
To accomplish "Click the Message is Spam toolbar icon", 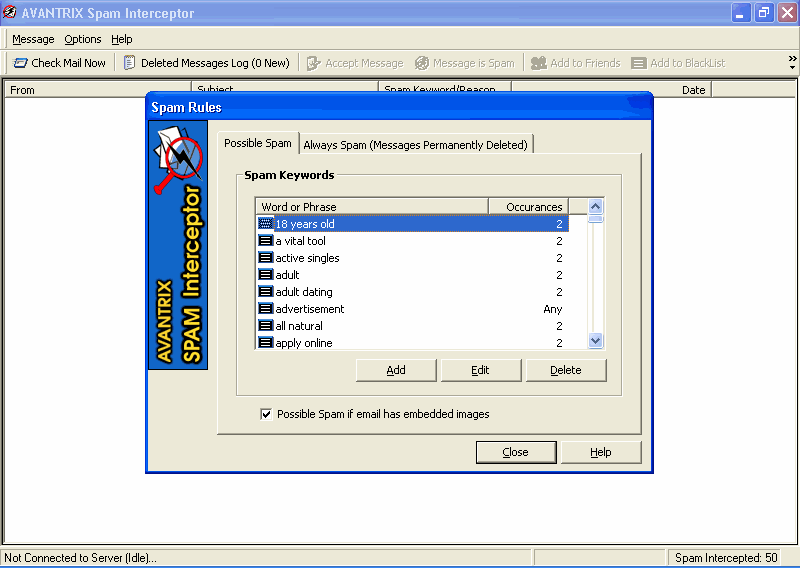I will (x=422, y=63).
